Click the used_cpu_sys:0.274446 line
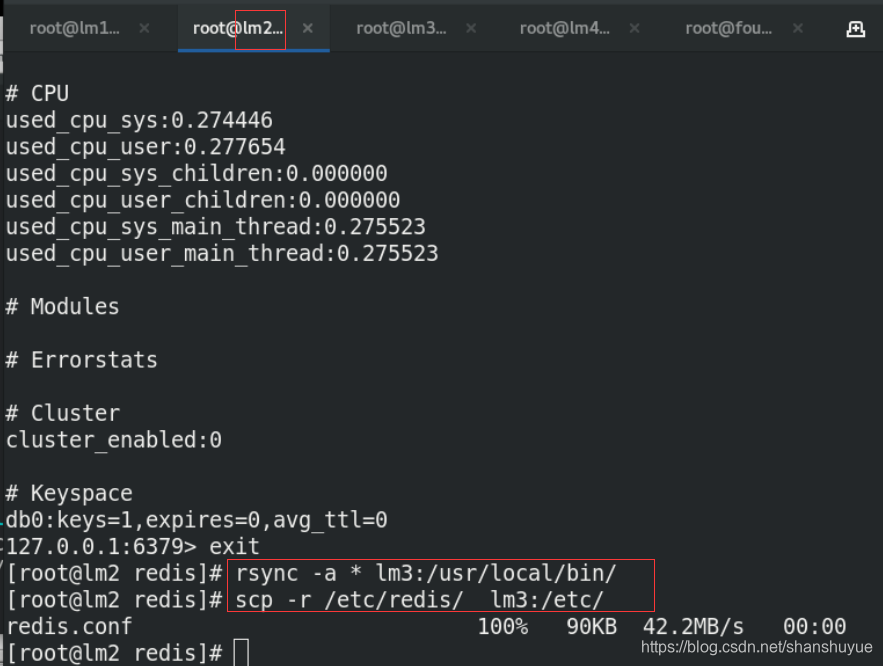Screen dimensions: 883x666 139,120
